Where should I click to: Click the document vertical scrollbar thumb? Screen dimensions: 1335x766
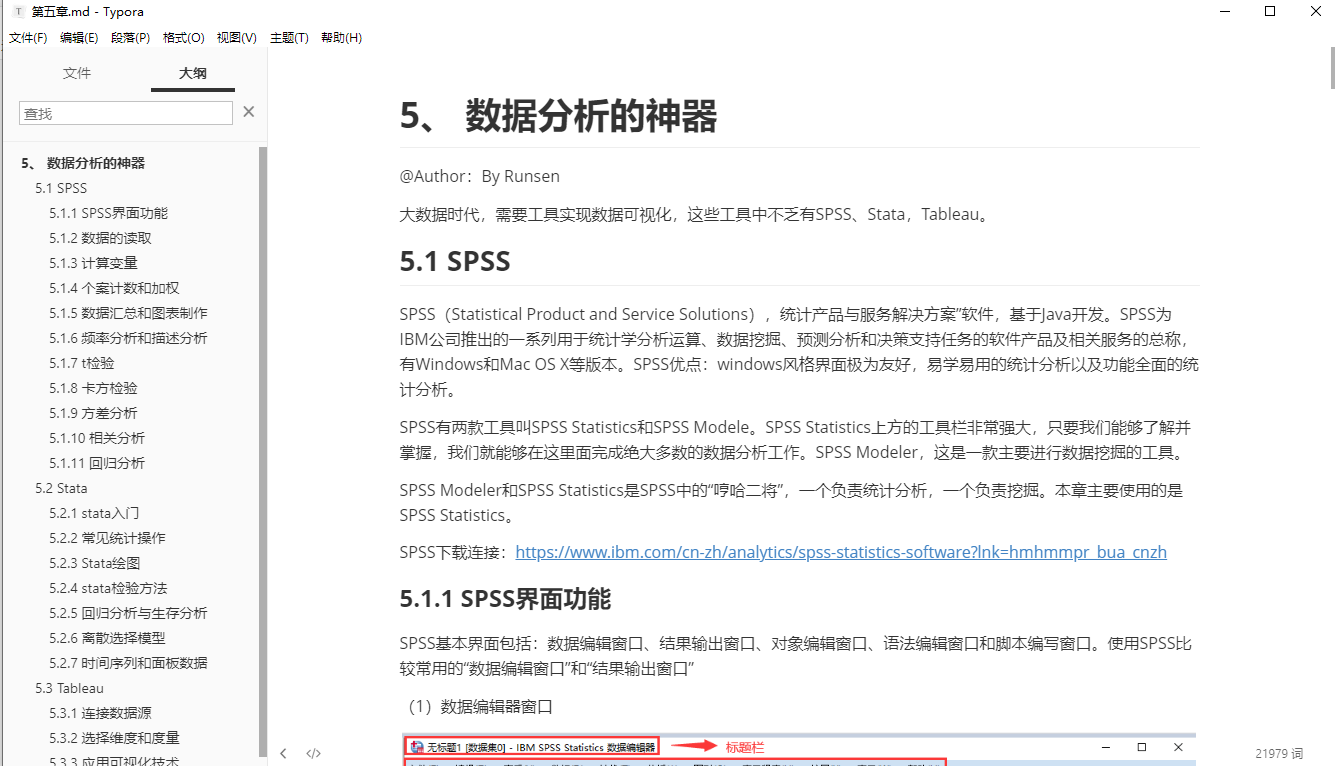tap(1331, 68)
